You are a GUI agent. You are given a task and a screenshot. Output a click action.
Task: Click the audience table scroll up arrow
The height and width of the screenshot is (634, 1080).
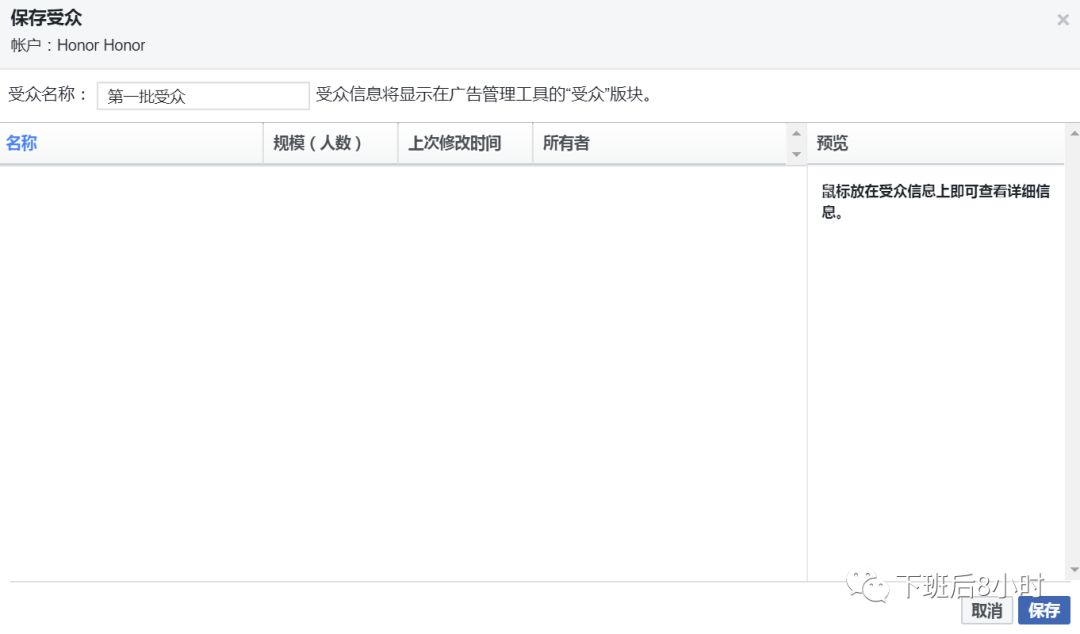[796, 134]
